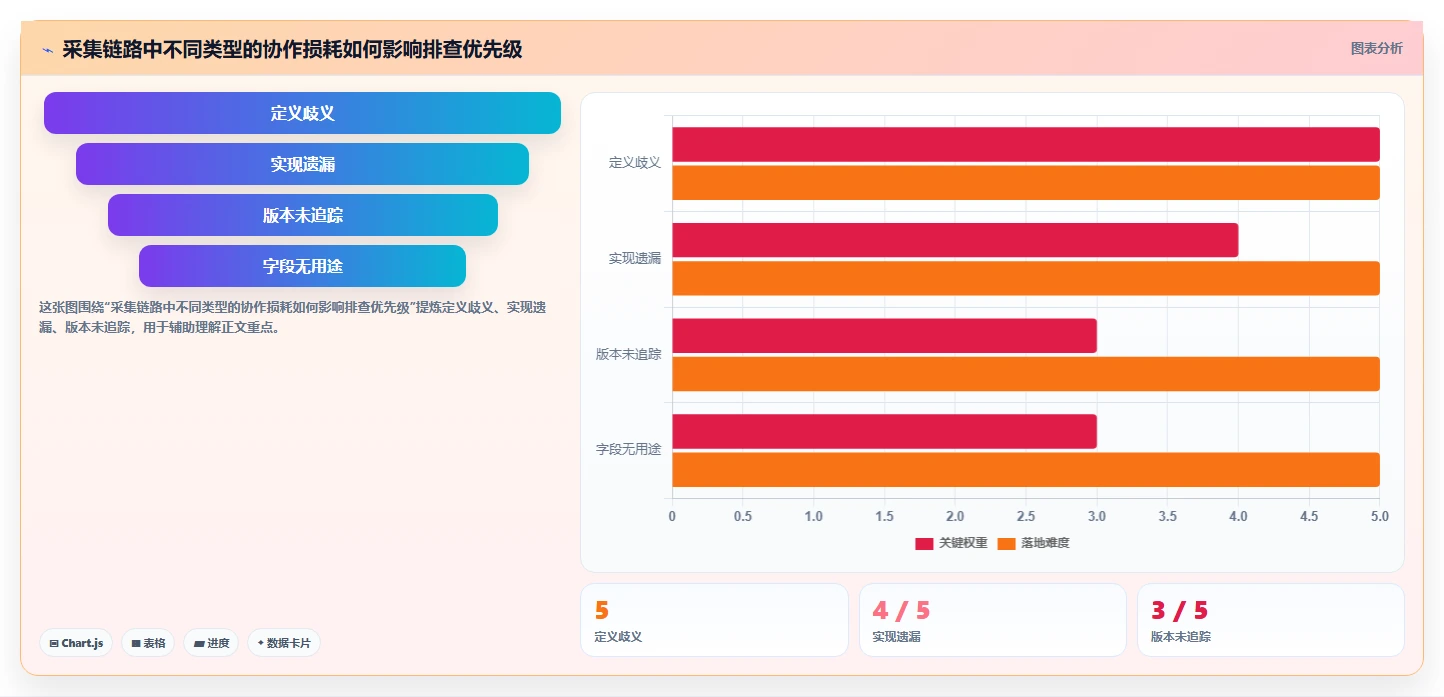Click the card title 采集链路中不同类型的协作损耗
This screenshot has width=1444, height=697.
tap(292, 49)
